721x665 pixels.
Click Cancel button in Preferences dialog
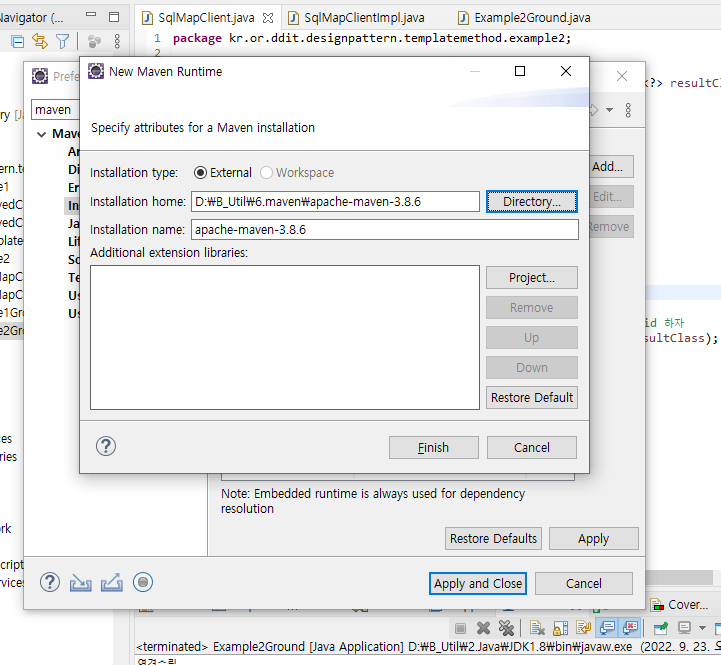[584, 584]
